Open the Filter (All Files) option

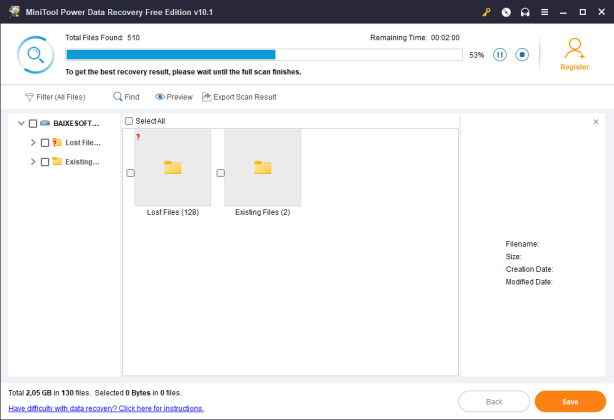tap(55, 97)
